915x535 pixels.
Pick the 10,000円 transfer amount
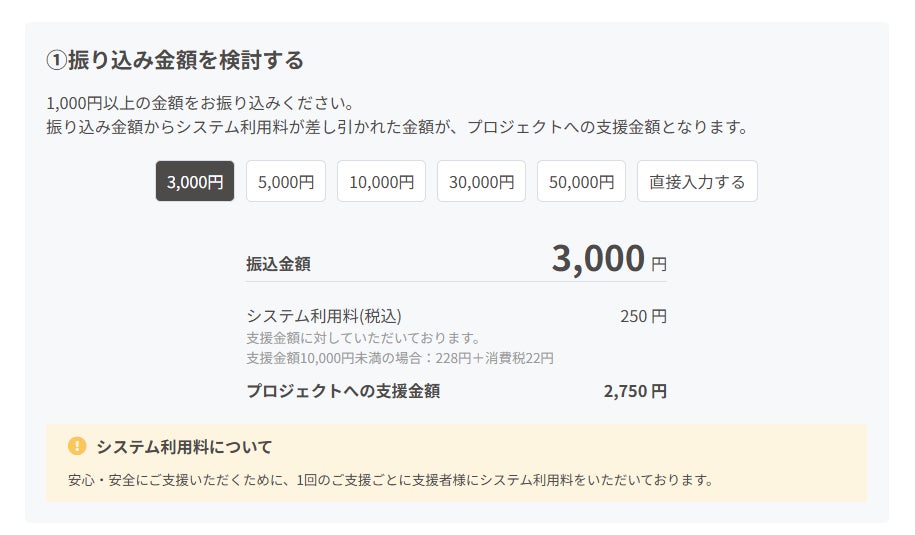pyautogui.click(x=382, y=181)
